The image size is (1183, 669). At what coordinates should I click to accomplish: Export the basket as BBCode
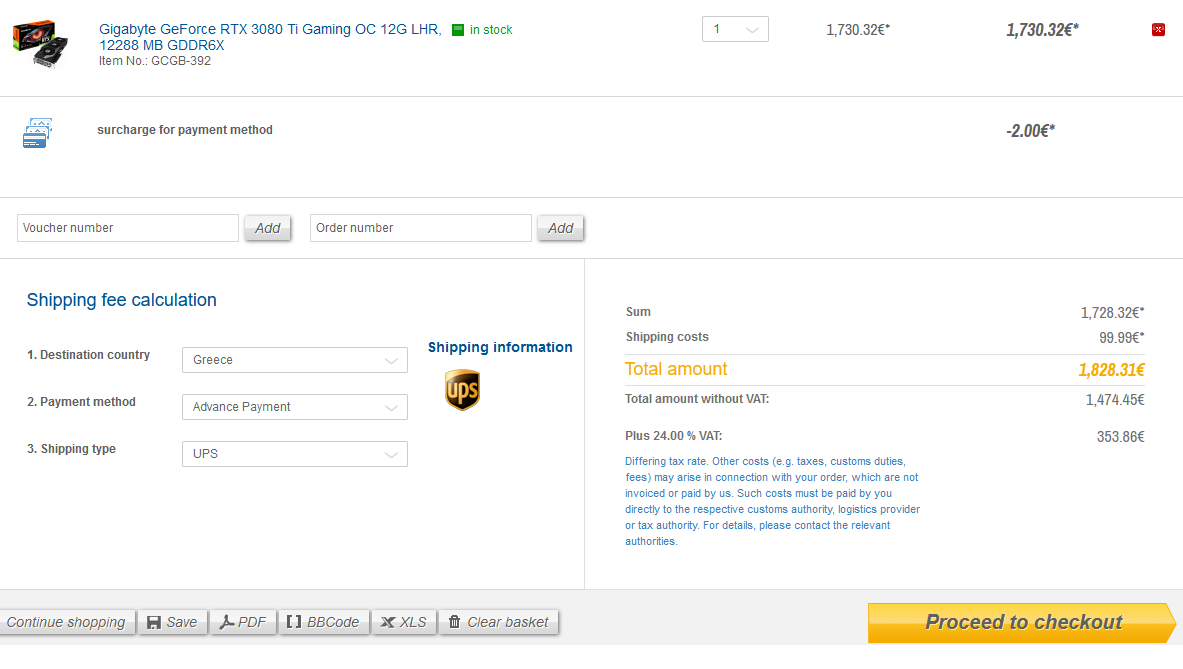(323, 622)
